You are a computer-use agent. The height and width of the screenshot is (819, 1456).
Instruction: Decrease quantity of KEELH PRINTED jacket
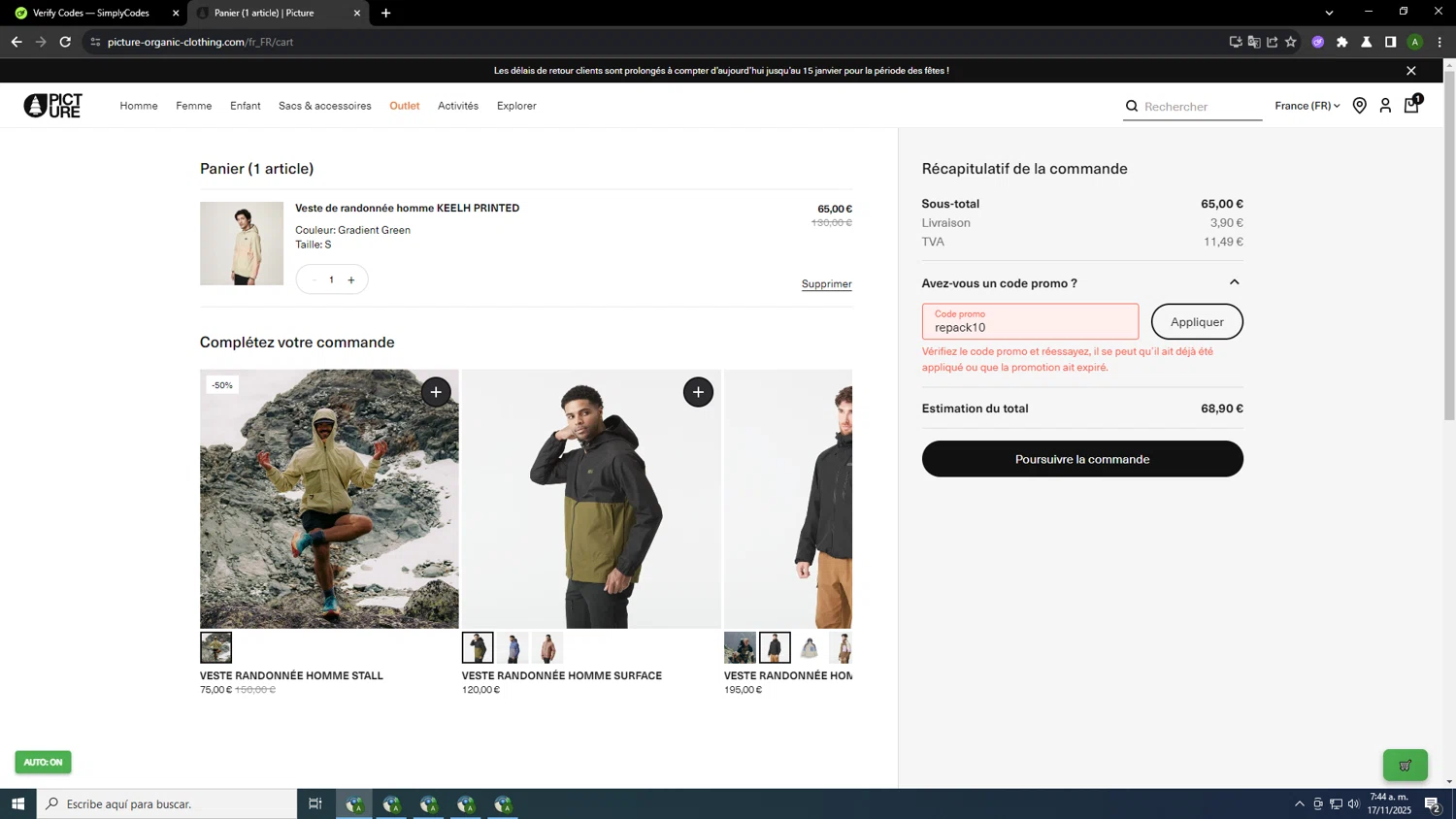(314, 279)
